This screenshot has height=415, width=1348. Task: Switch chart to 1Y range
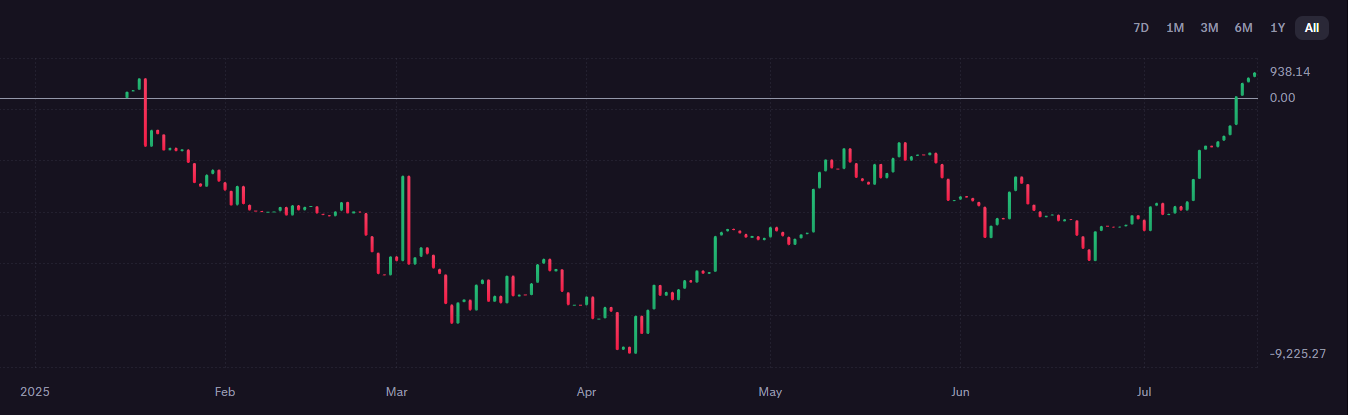1277,28
